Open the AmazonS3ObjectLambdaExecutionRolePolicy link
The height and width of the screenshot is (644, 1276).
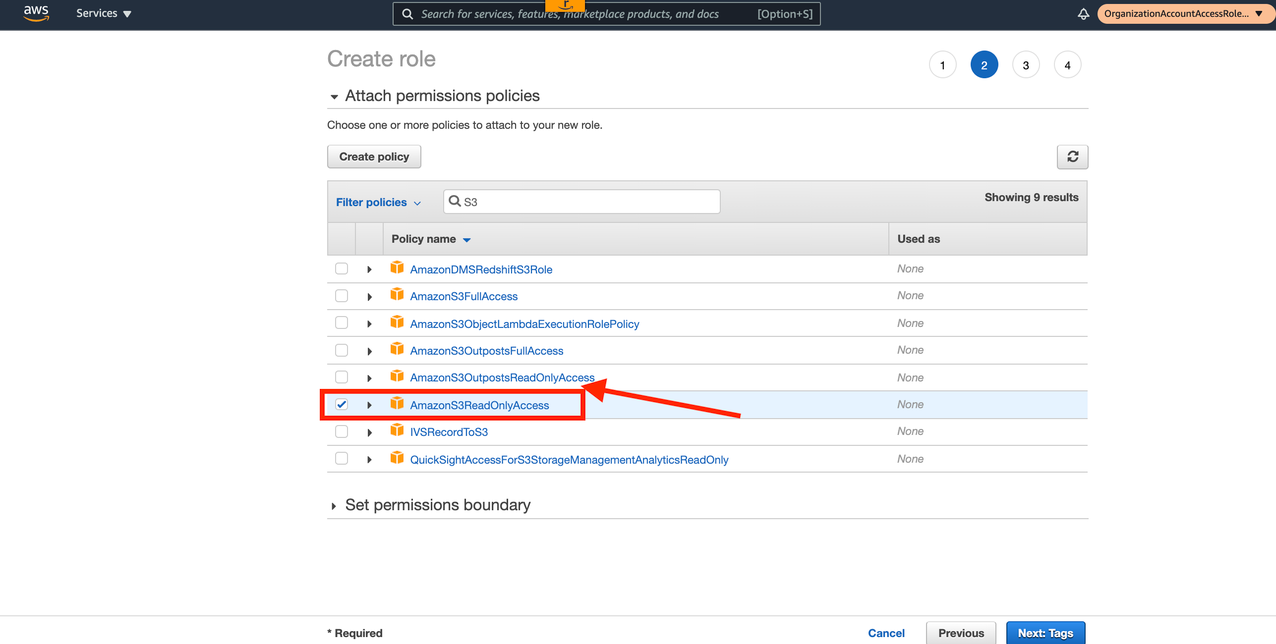click(x=524, y=324)
